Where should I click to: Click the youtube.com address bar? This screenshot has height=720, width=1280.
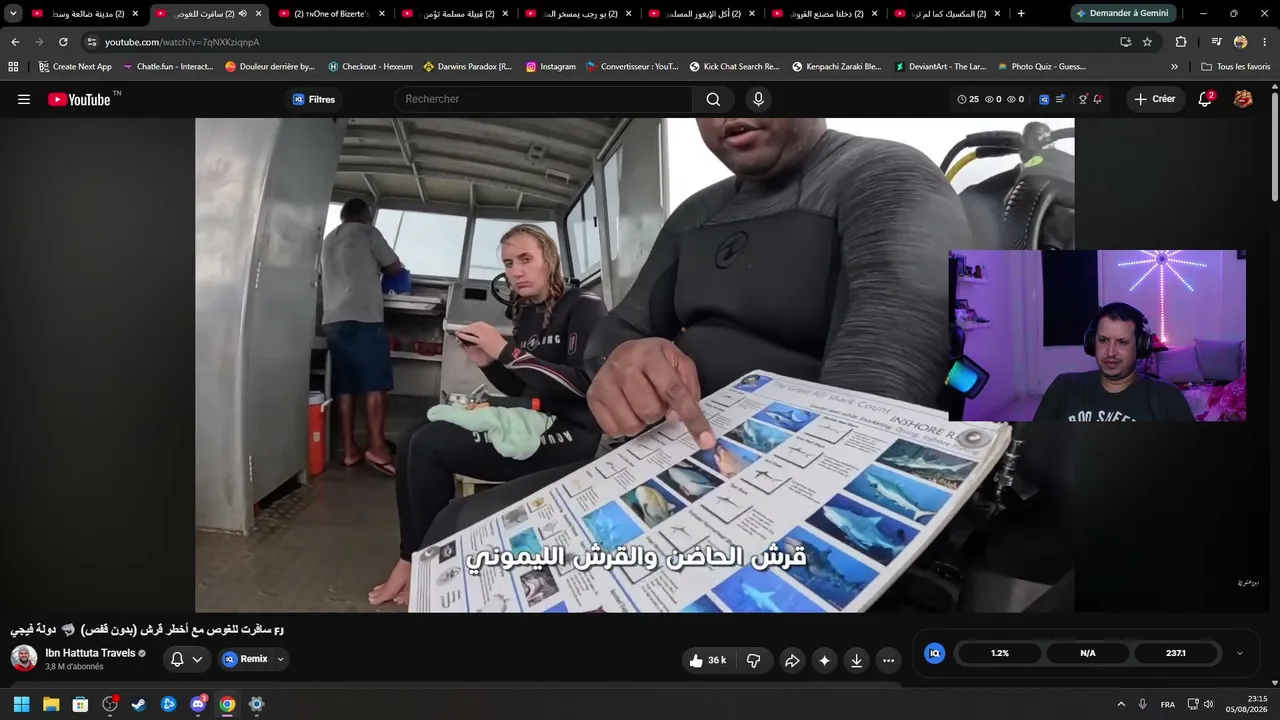point(600,42)
